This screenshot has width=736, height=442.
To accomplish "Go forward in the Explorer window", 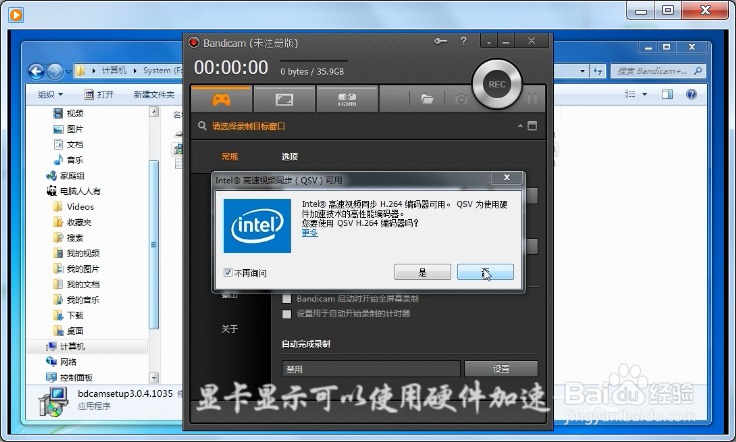I will pos(55,71).
